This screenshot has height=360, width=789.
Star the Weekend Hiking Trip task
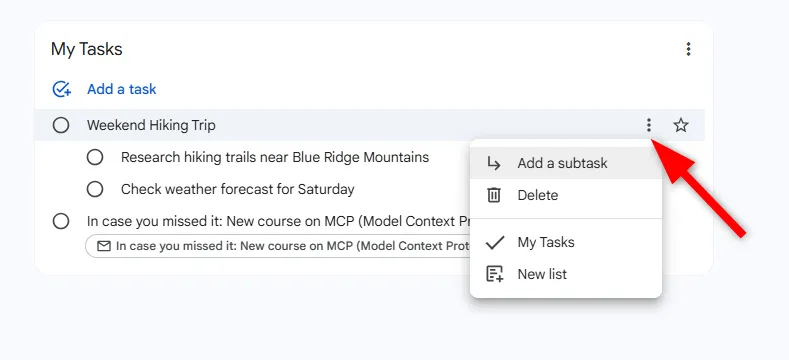coord(681,125)
